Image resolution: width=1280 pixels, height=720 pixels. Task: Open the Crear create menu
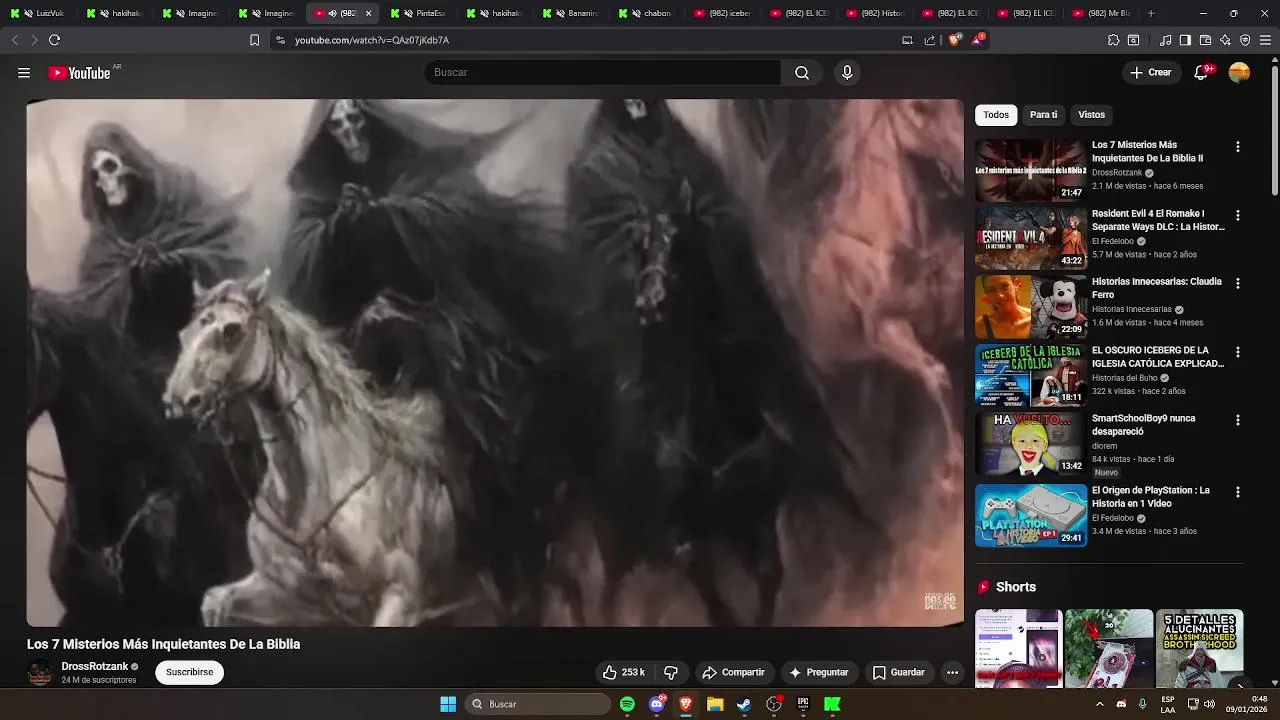1150,72
